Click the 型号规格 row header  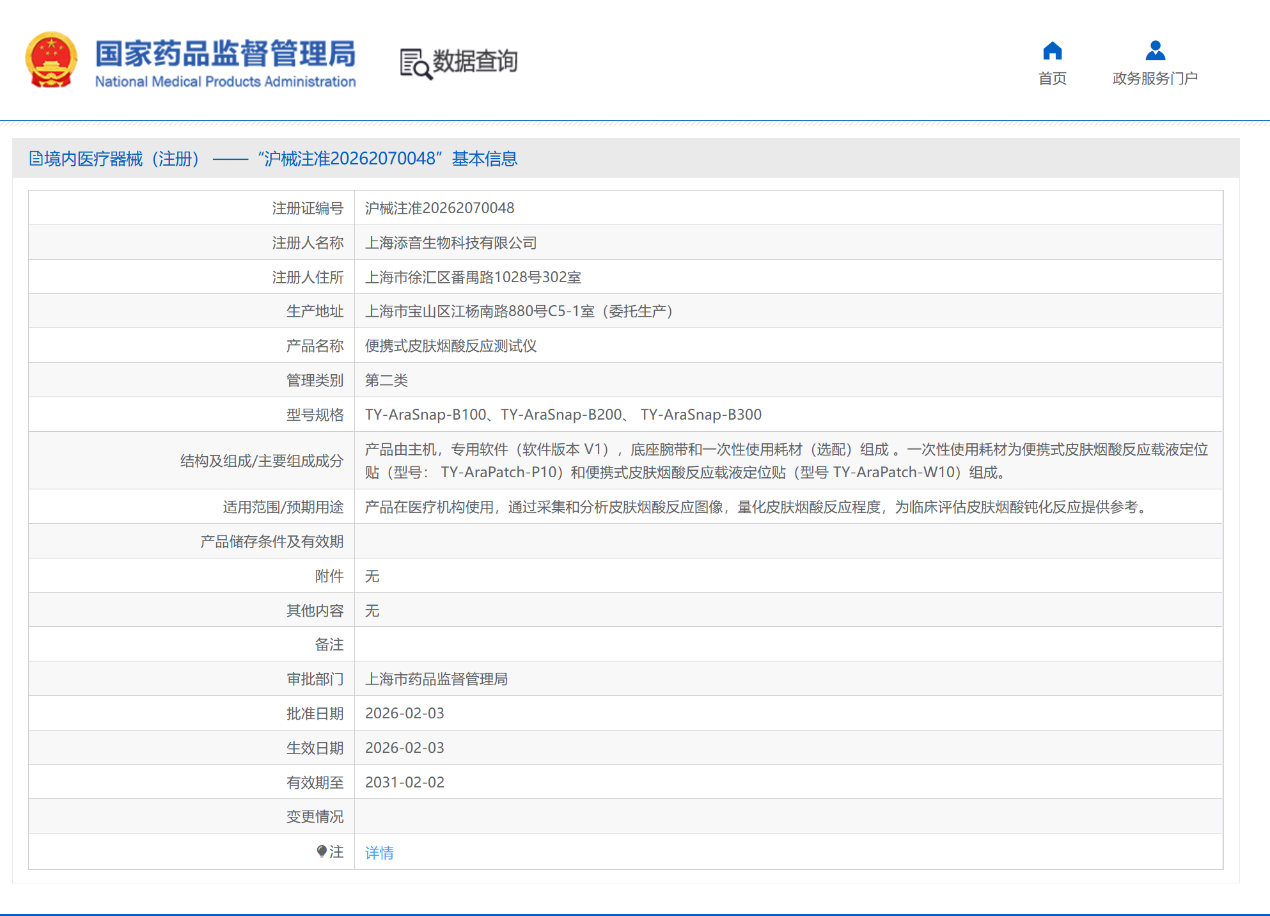point(320,413)
